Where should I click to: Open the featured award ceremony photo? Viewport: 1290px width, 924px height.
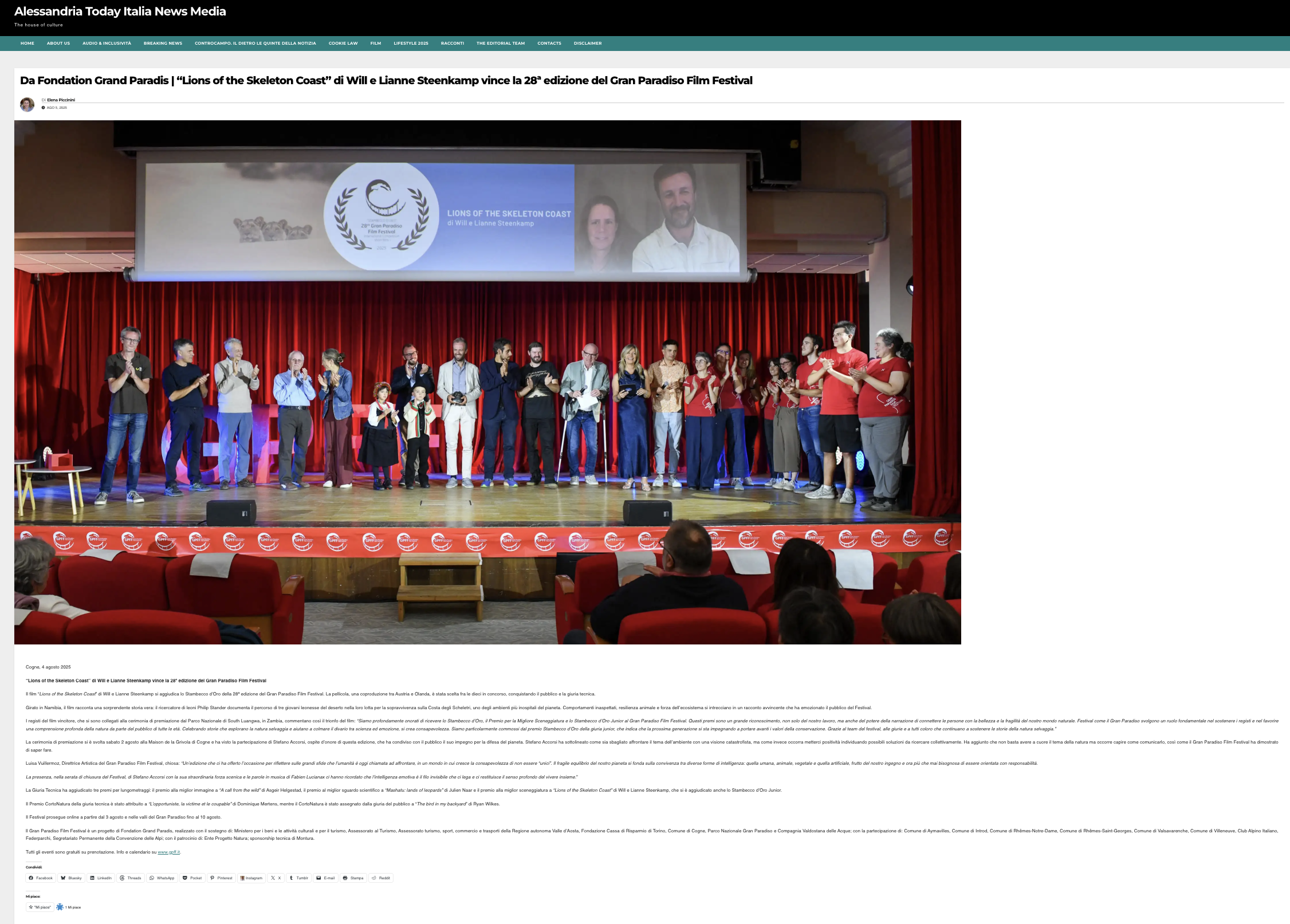(x=487, y=382)
